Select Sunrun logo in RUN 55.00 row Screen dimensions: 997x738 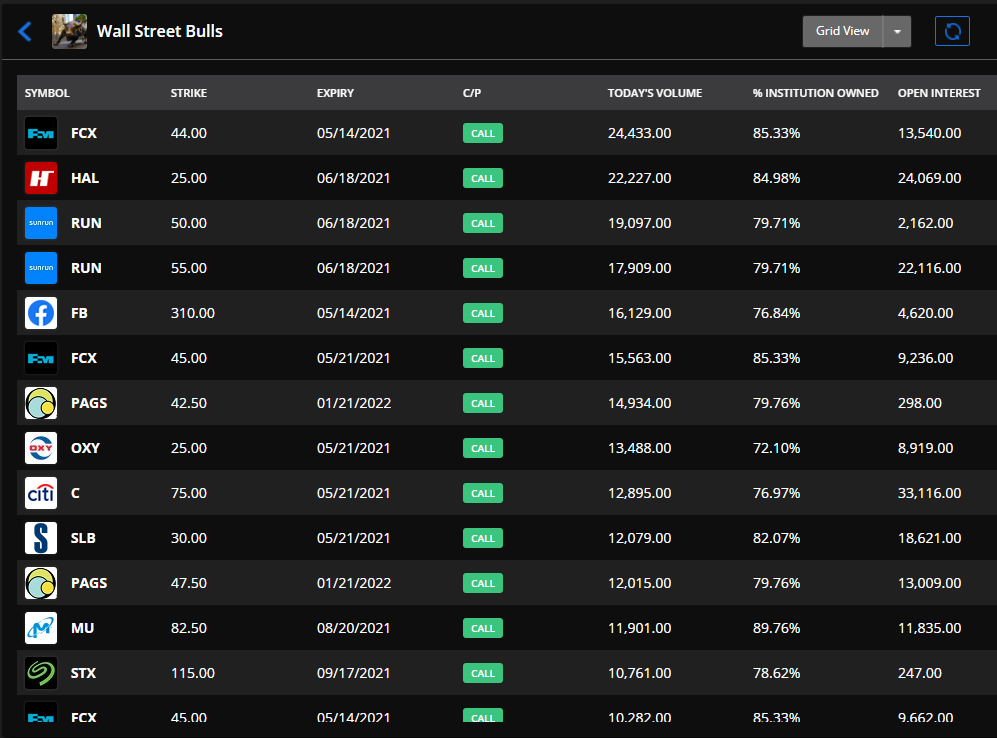41,268
